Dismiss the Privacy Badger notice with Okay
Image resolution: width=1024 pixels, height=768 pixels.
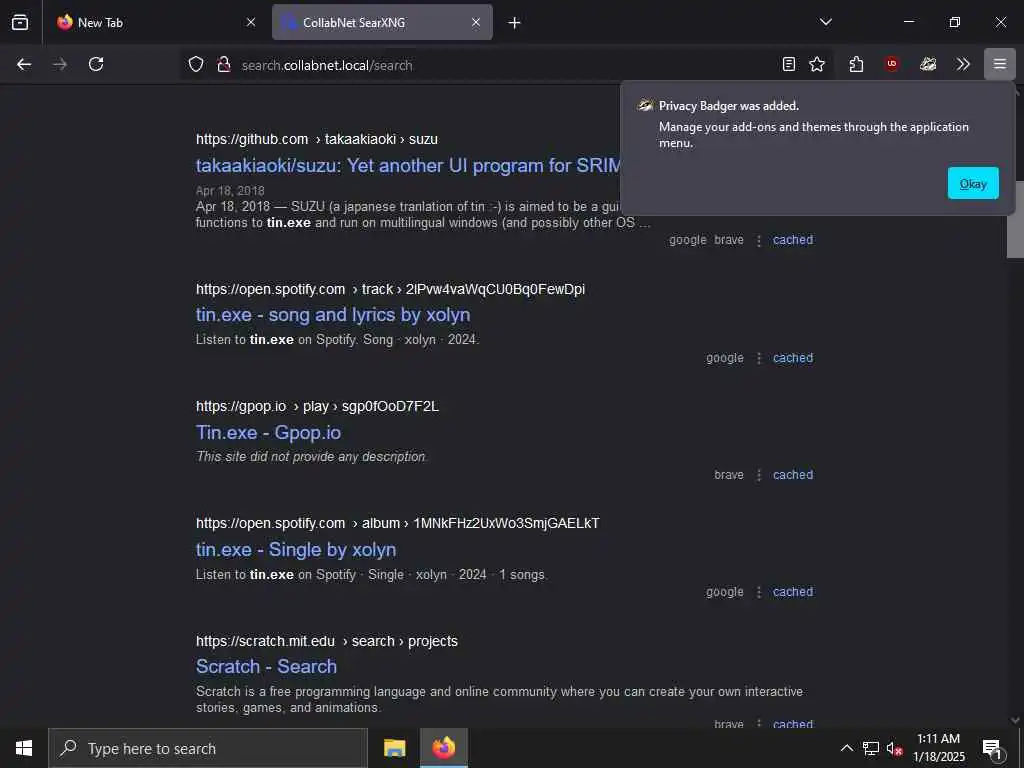(x=972, y=184)
